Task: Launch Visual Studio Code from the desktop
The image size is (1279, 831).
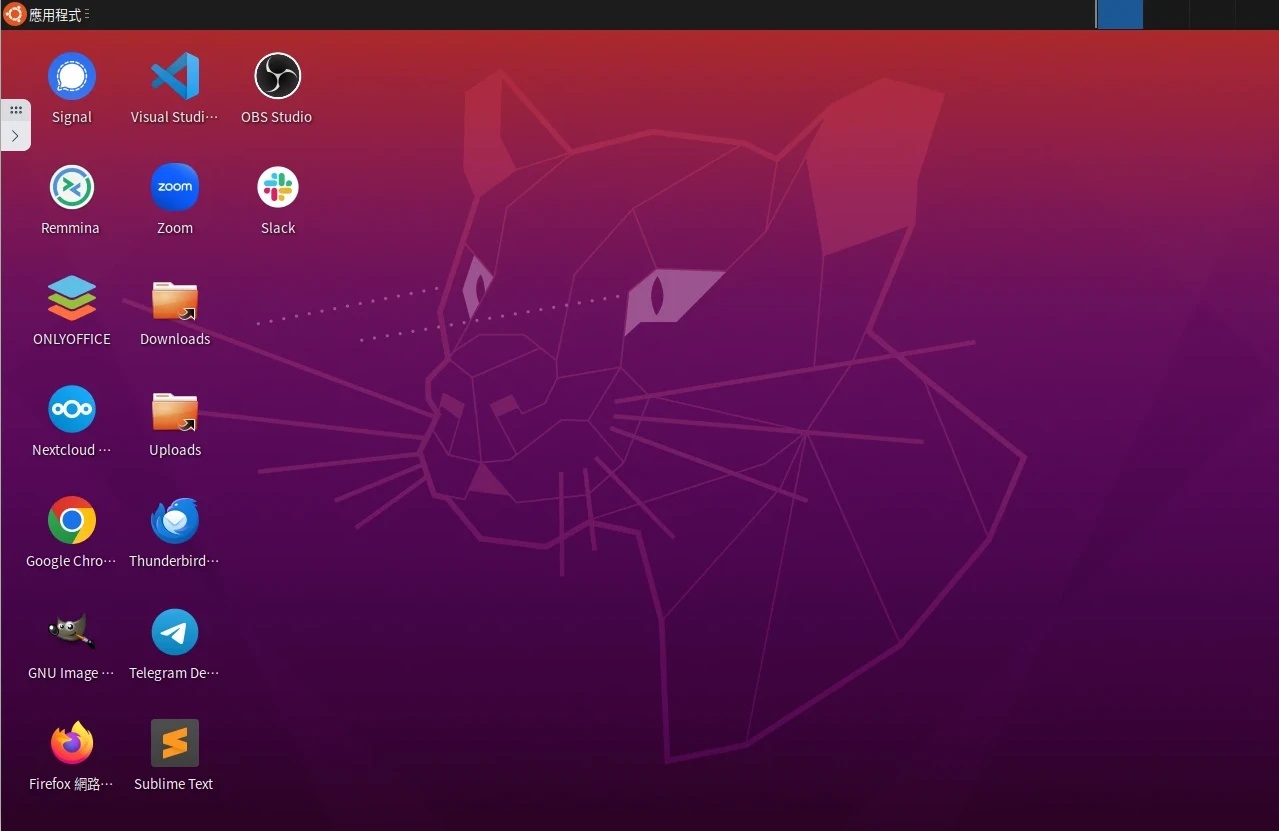Action: point(174,77)
